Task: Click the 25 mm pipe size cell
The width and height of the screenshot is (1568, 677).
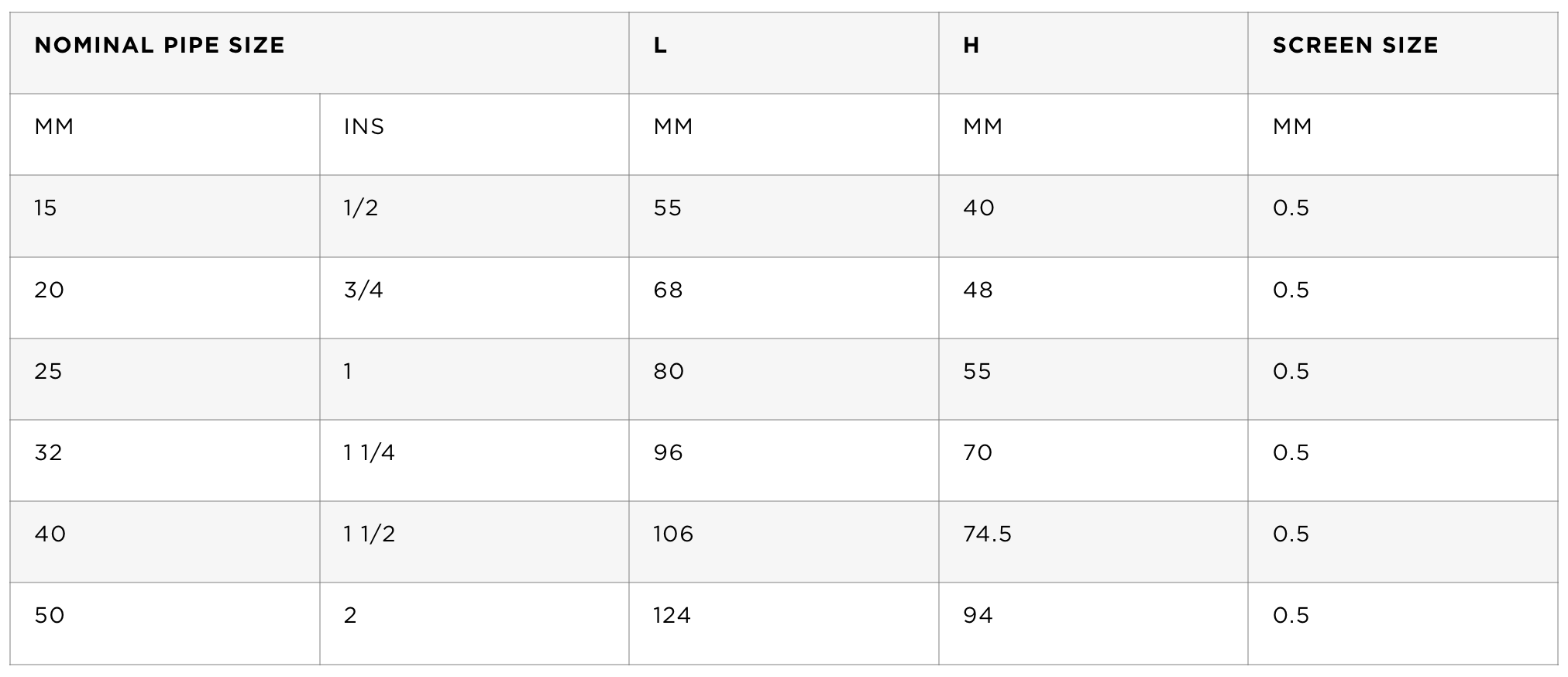Action: [165, 379]
